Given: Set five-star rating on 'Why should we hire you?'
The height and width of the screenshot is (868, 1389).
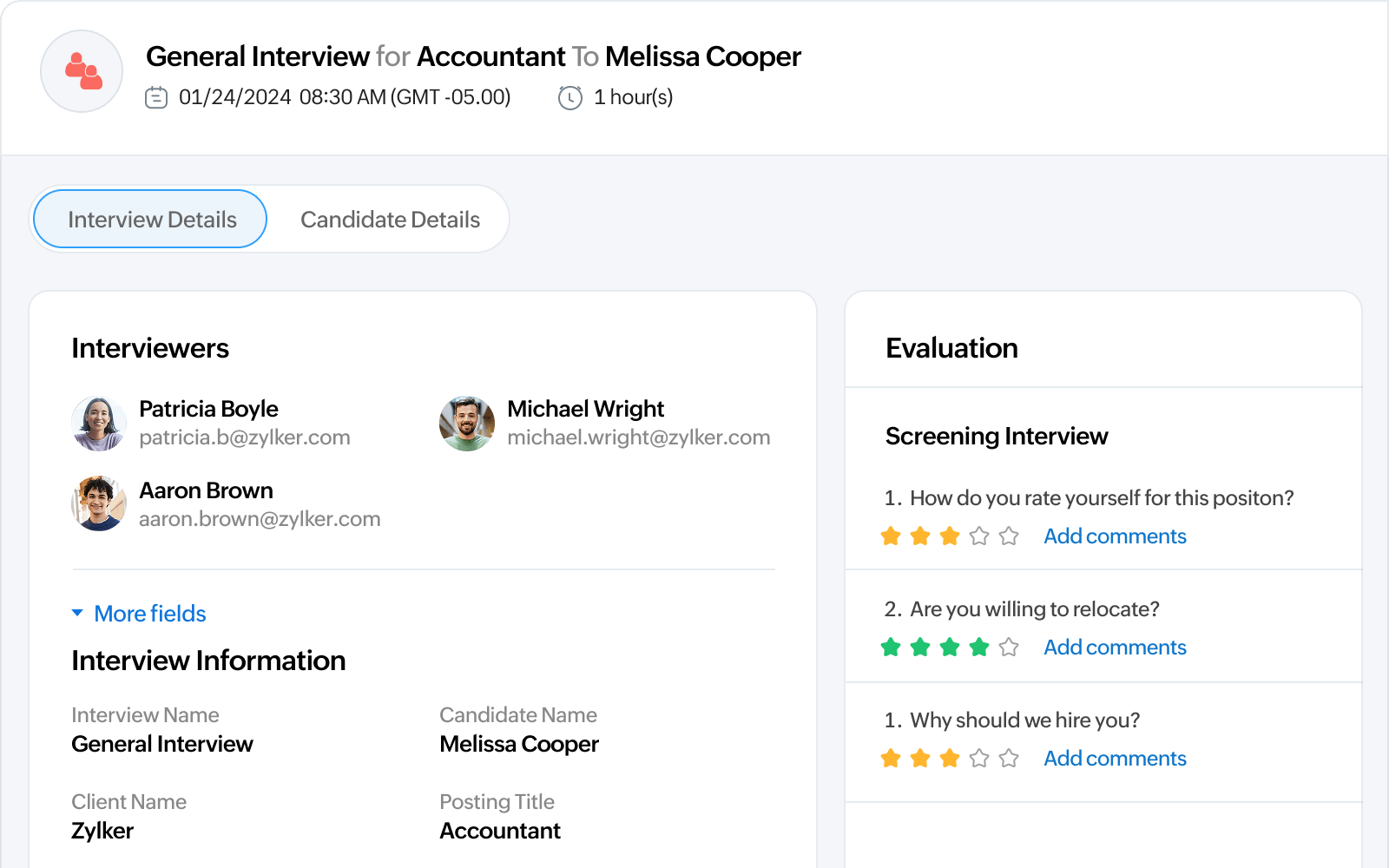Looking at the screenshot, I should pos(1009,758).
